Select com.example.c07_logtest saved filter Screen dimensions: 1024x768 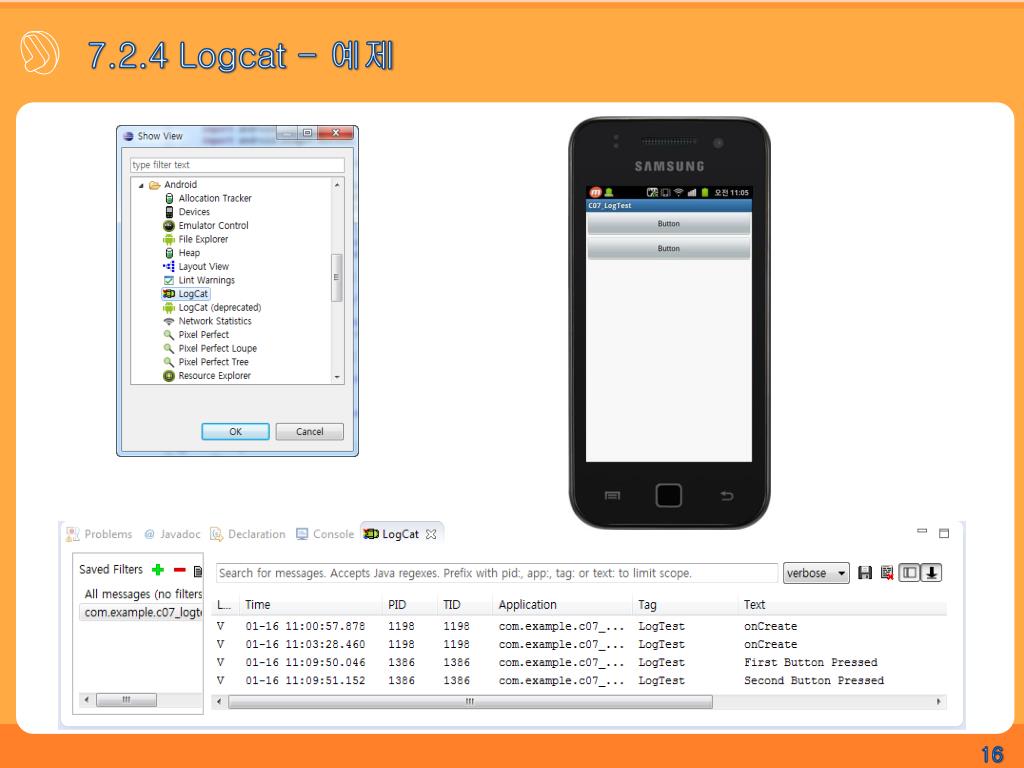coord(142,613)
